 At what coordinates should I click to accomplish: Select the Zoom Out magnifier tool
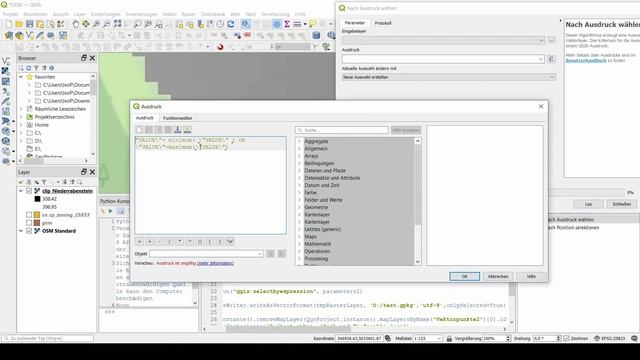[107, 24]
